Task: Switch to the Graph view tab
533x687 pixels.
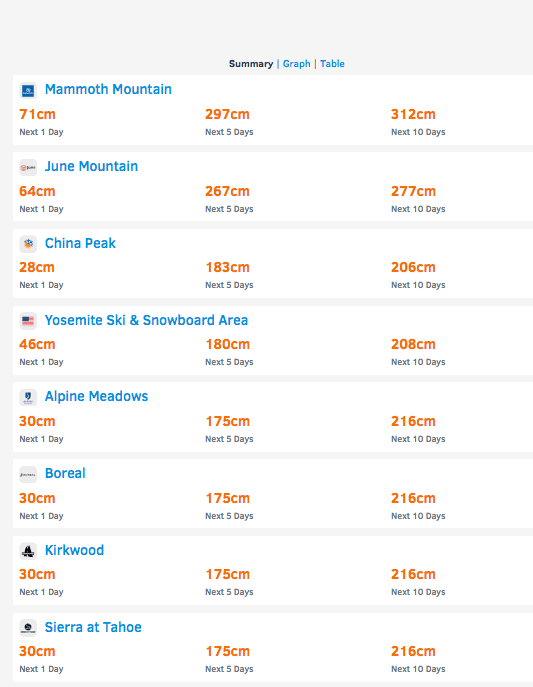Action: pos(297,64)
